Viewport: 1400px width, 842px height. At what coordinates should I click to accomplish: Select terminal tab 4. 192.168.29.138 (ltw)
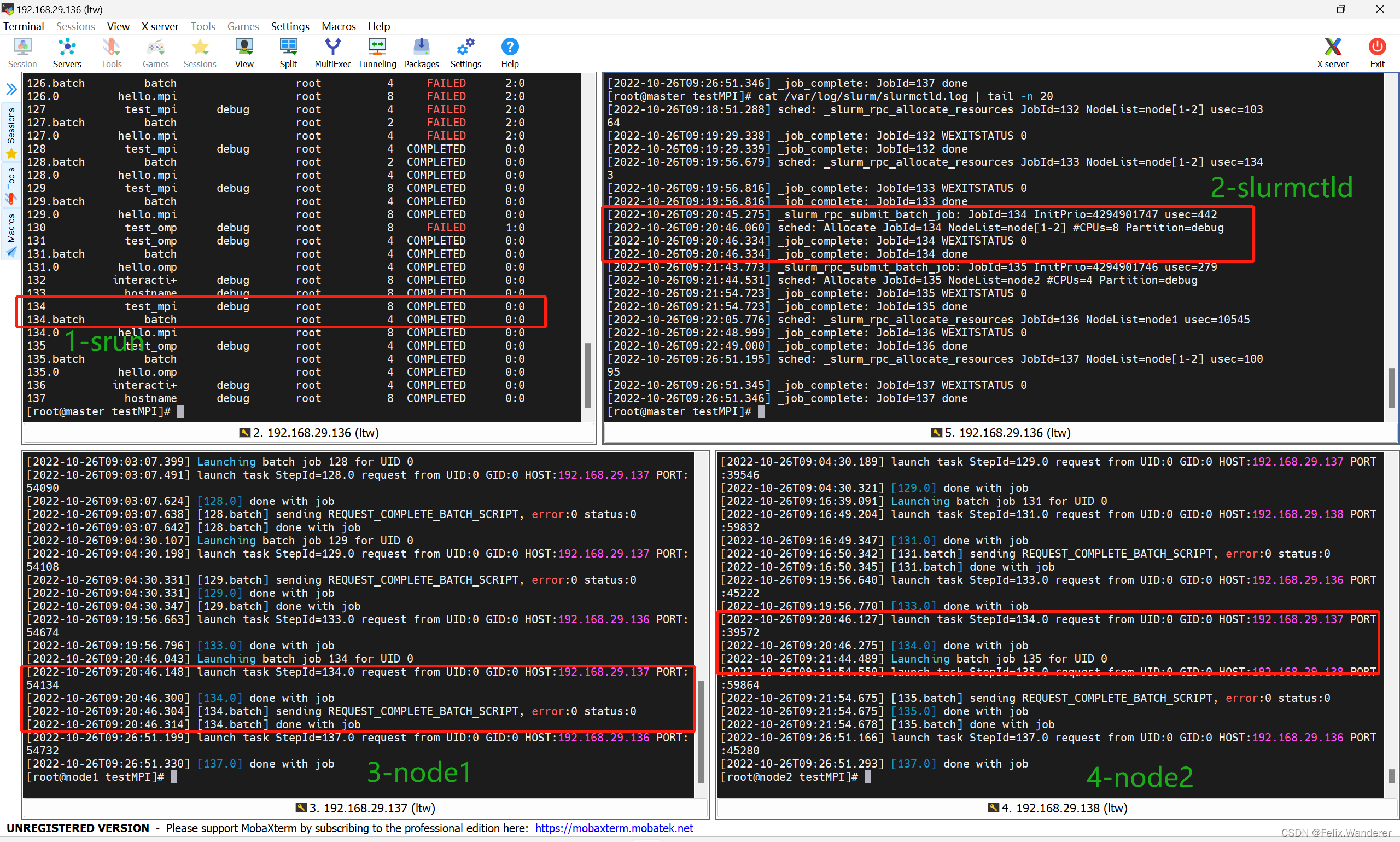coord(1058,808)
